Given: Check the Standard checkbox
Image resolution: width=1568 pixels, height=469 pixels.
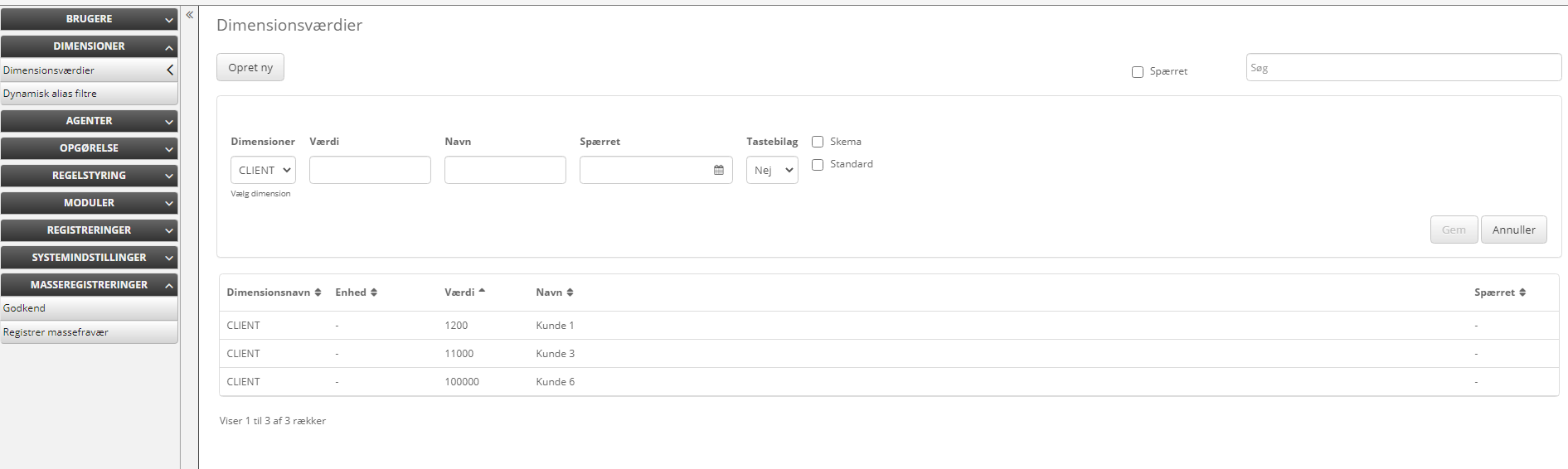Looking at the screenshot, I should [x=818, y=165].
